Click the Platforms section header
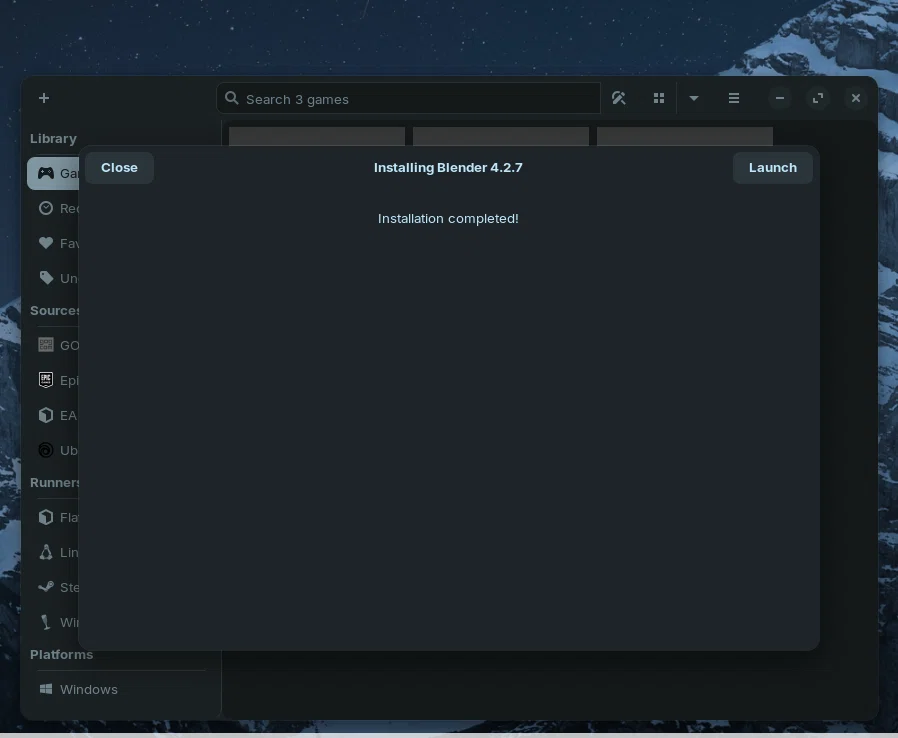898x738 pixels. (x=61, y=654)
